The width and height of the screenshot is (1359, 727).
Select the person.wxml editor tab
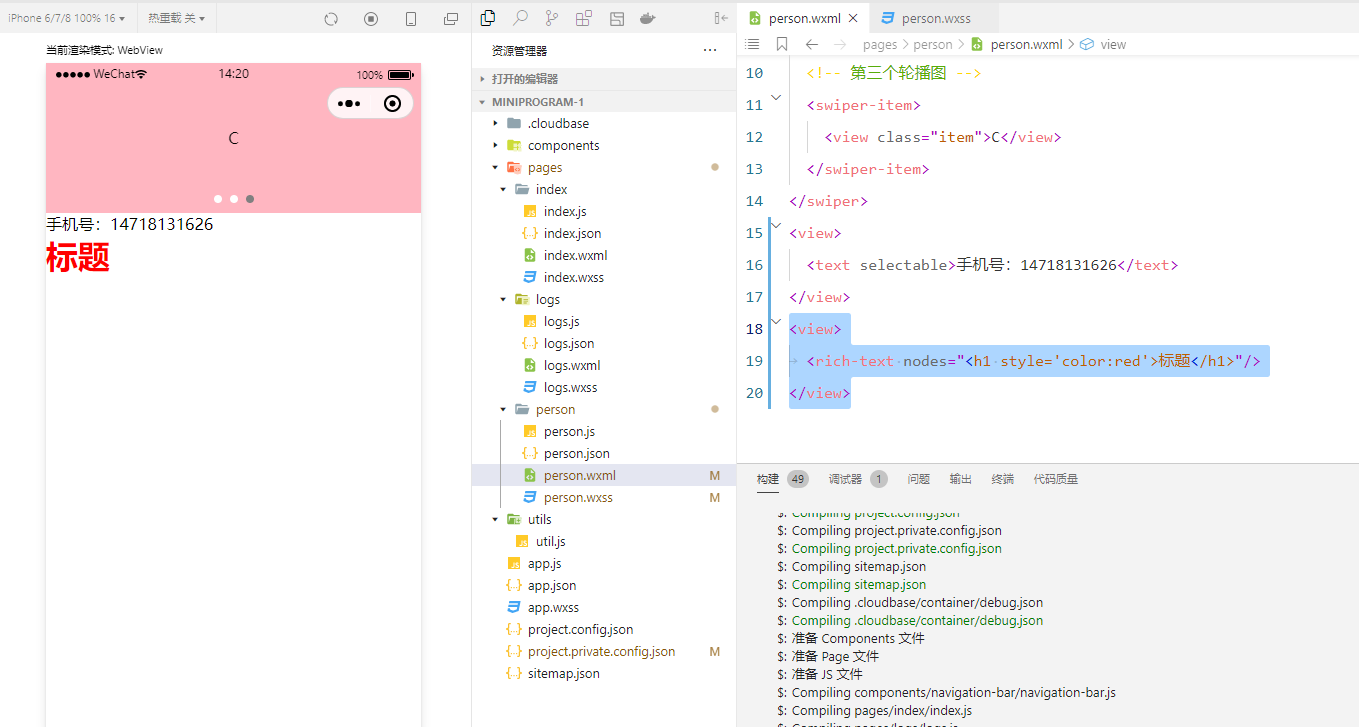coord(802,18)
